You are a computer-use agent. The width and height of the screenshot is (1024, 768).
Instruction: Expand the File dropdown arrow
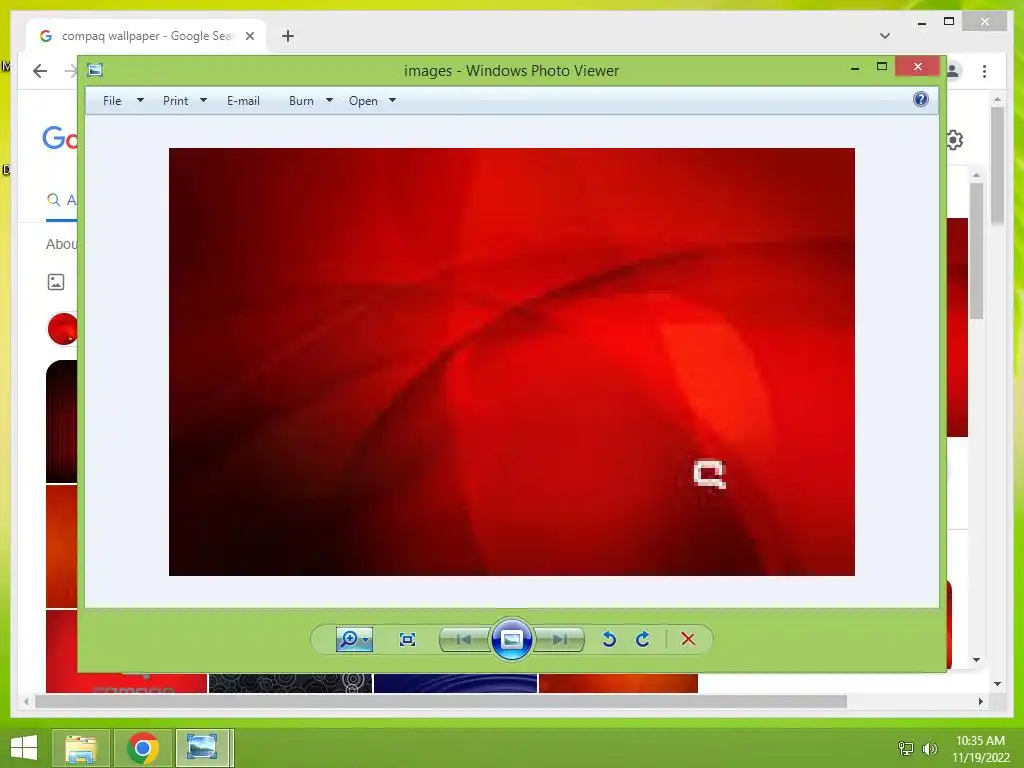click(140, 100)
